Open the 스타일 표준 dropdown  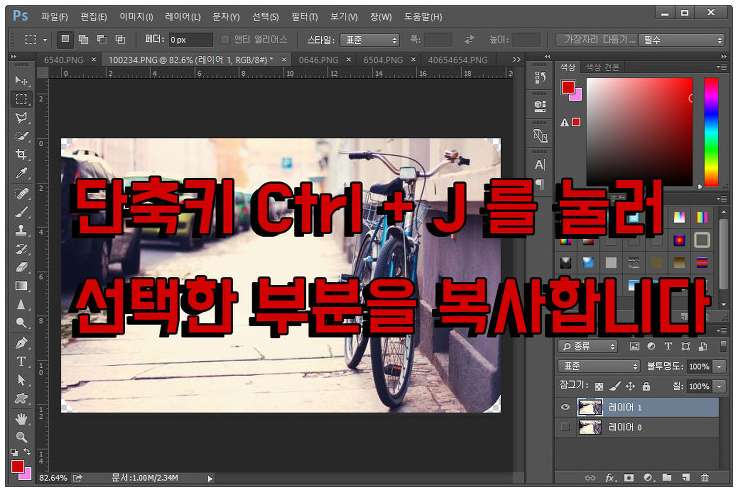tap(370, 40)
